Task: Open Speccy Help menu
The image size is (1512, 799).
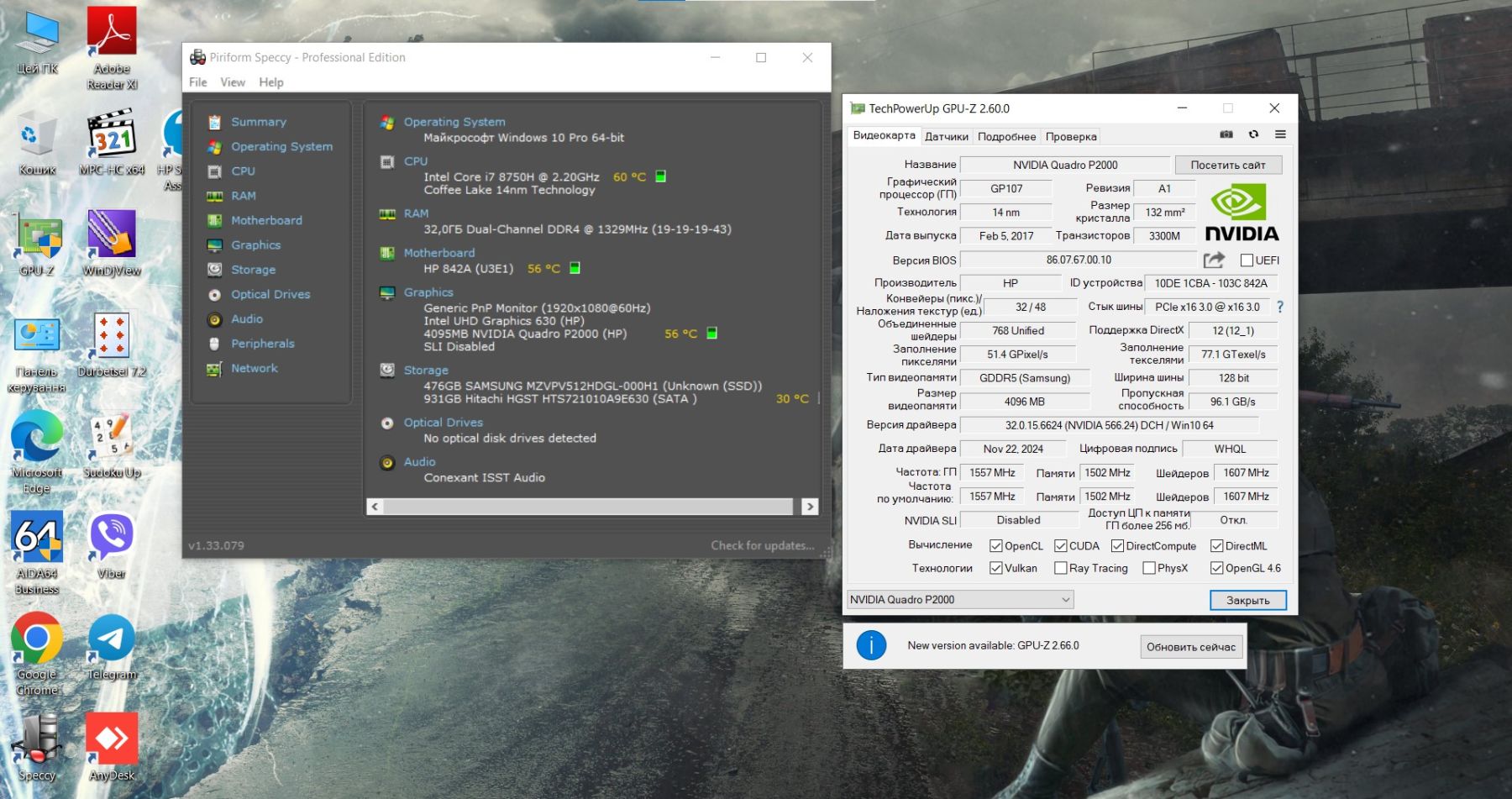Action: 271,82
